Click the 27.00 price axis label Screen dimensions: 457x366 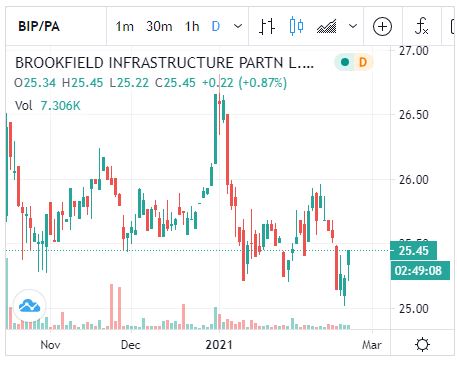point(414,51)
